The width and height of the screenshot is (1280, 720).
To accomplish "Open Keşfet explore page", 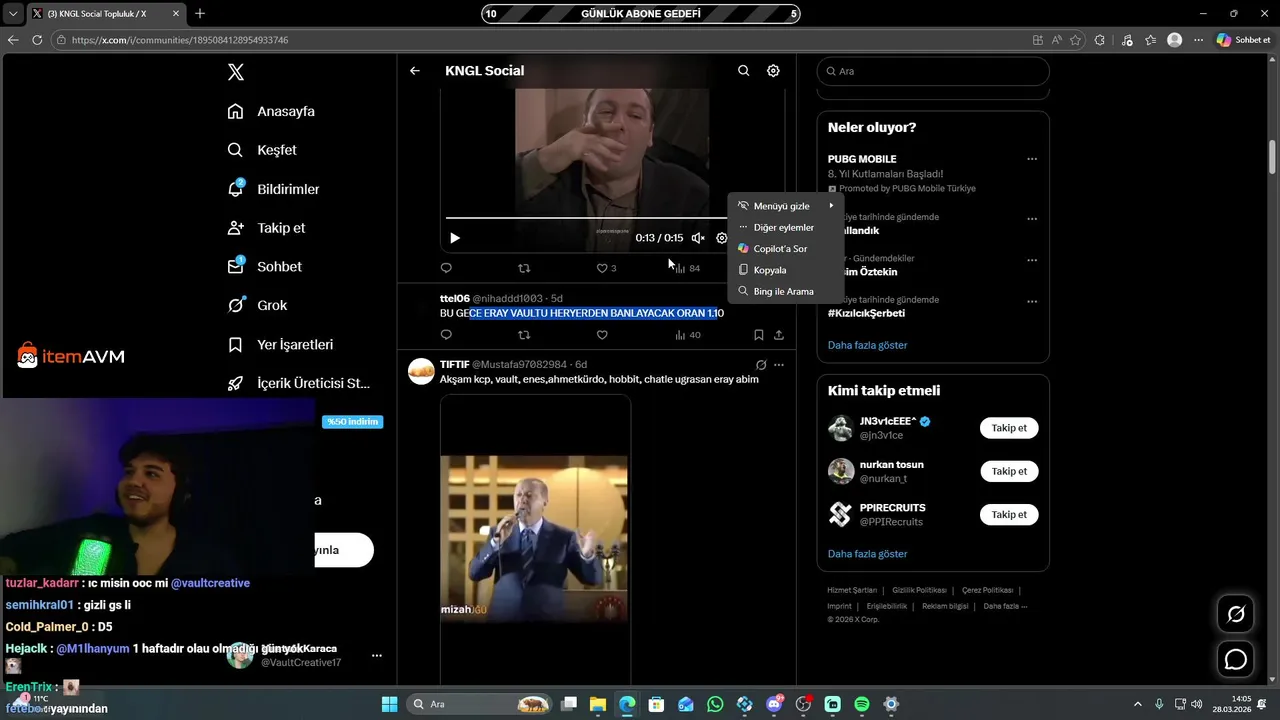I will tap(262, 150).
